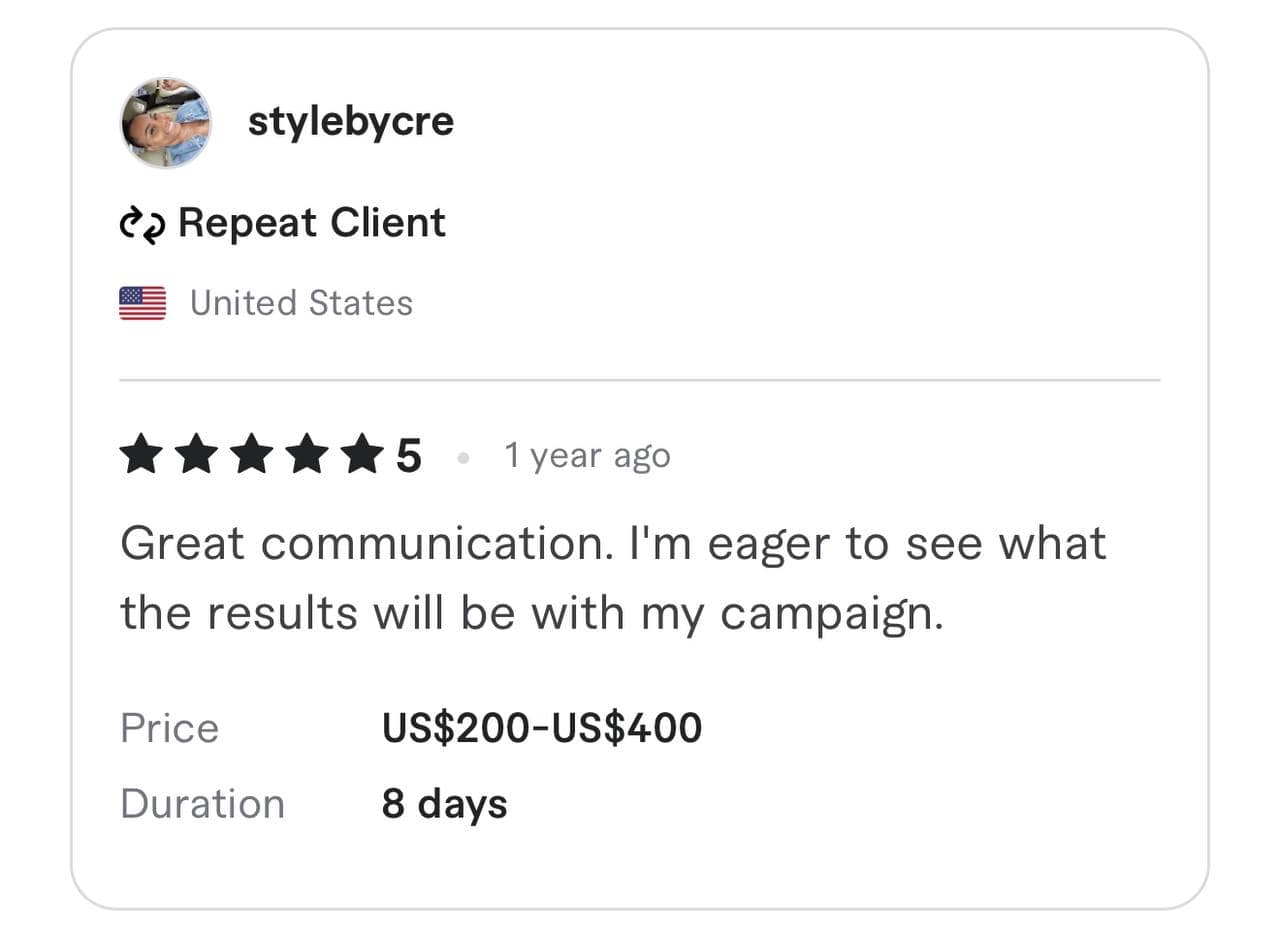Click the Price label

tap(169, 728)
